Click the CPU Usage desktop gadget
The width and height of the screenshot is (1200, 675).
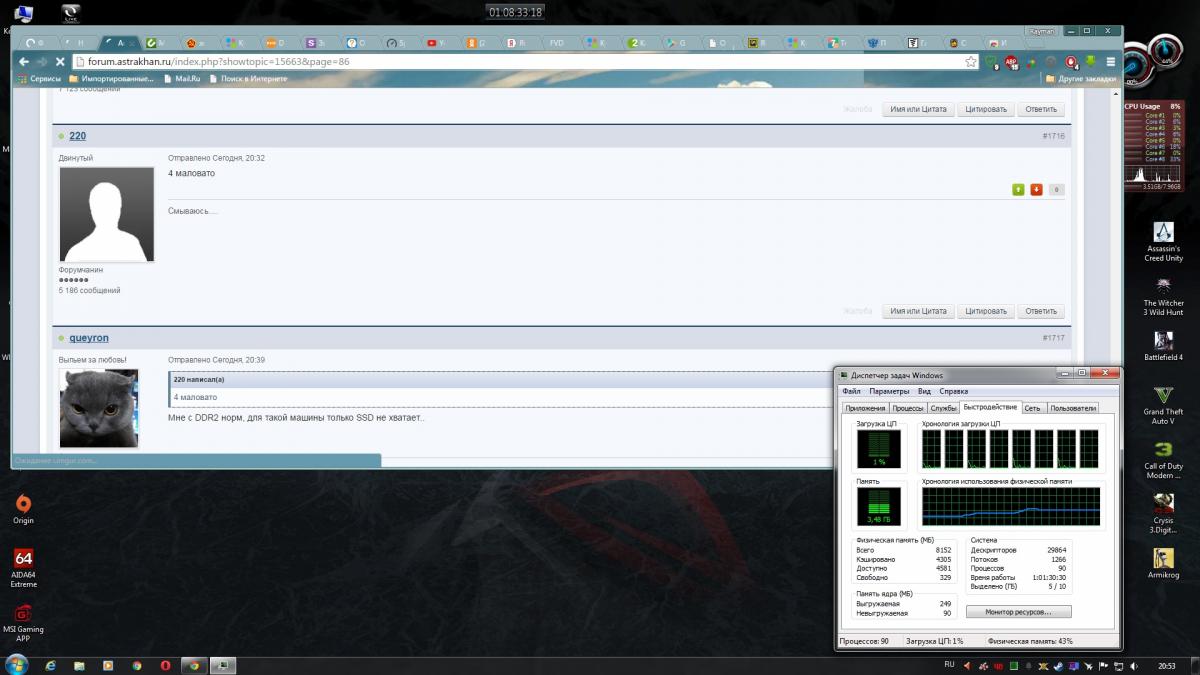pos(1152,146)
